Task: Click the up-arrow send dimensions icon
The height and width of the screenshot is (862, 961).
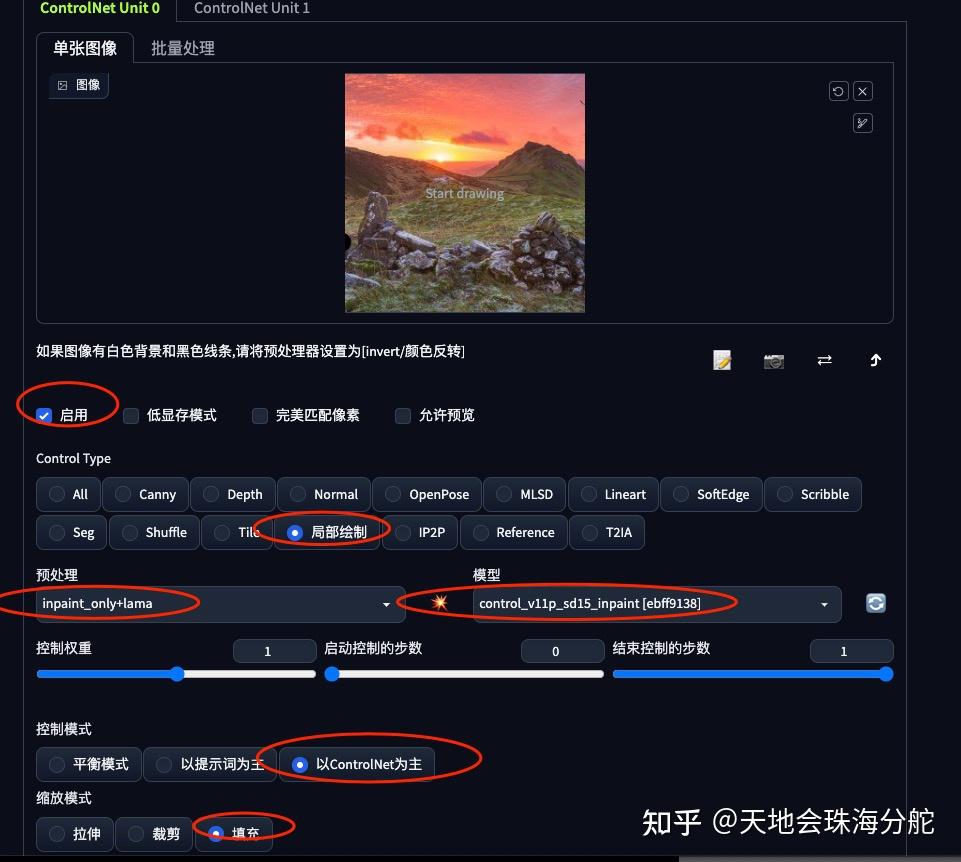Action: [875, 360]
